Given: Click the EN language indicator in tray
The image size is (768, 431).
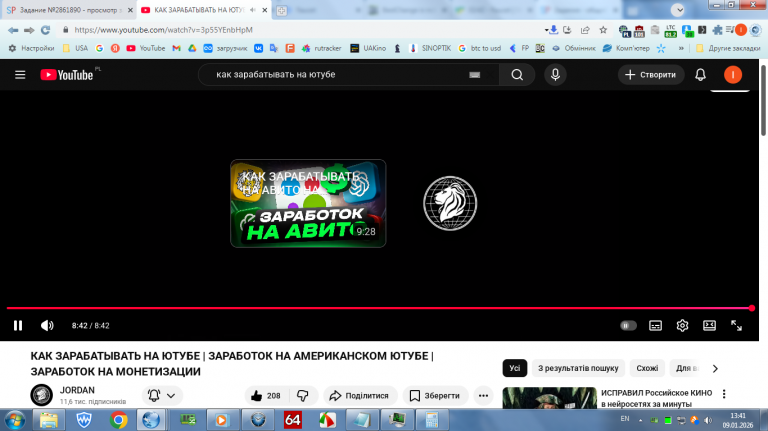Looking at the screenshot, I should 625,419.
